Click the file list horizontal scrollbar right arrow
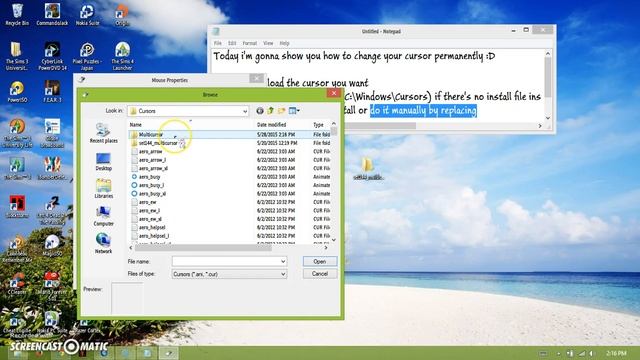Viewport: 640px width, 360px height. point(326,247)
